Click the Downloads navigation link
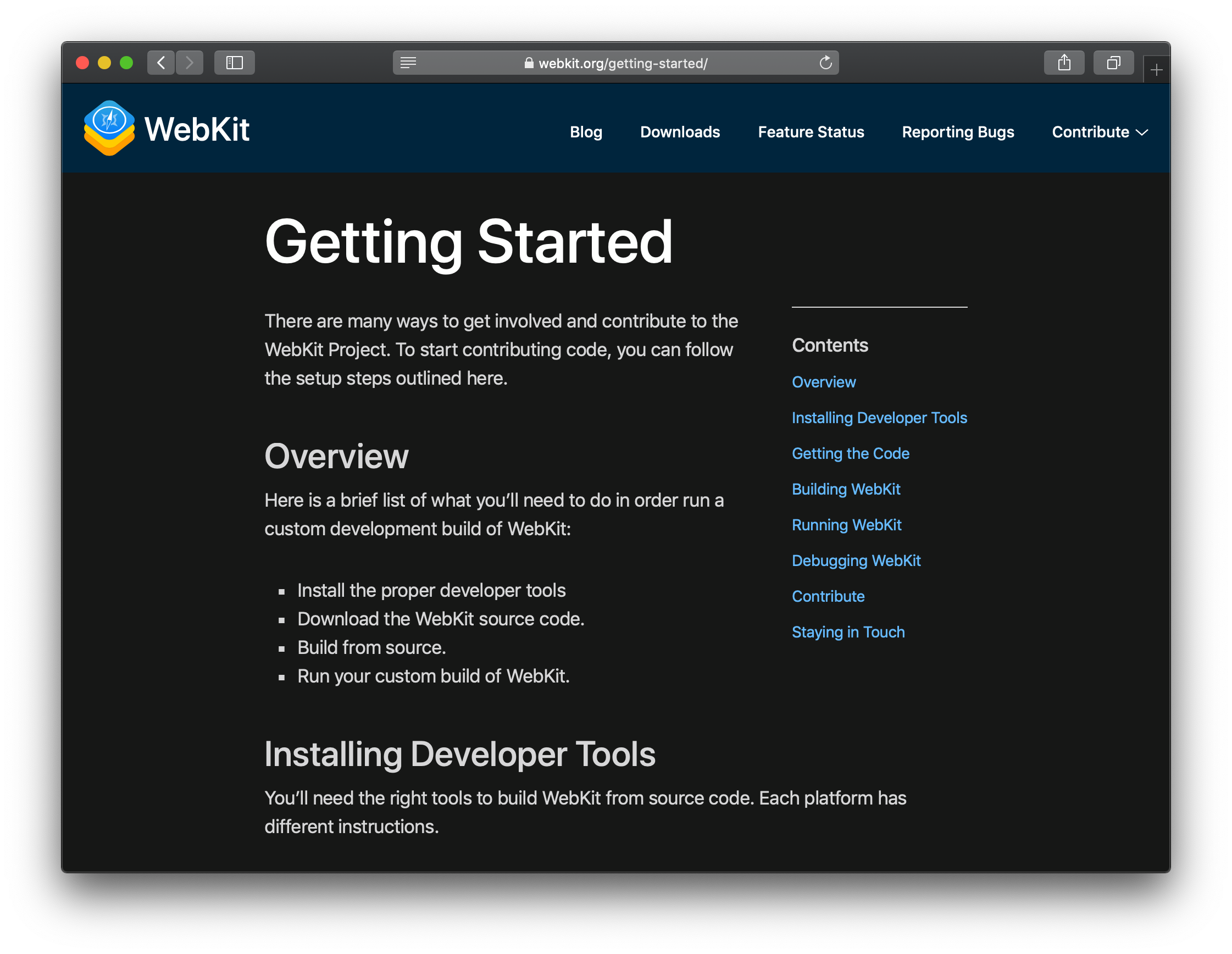 click(680, 131)
